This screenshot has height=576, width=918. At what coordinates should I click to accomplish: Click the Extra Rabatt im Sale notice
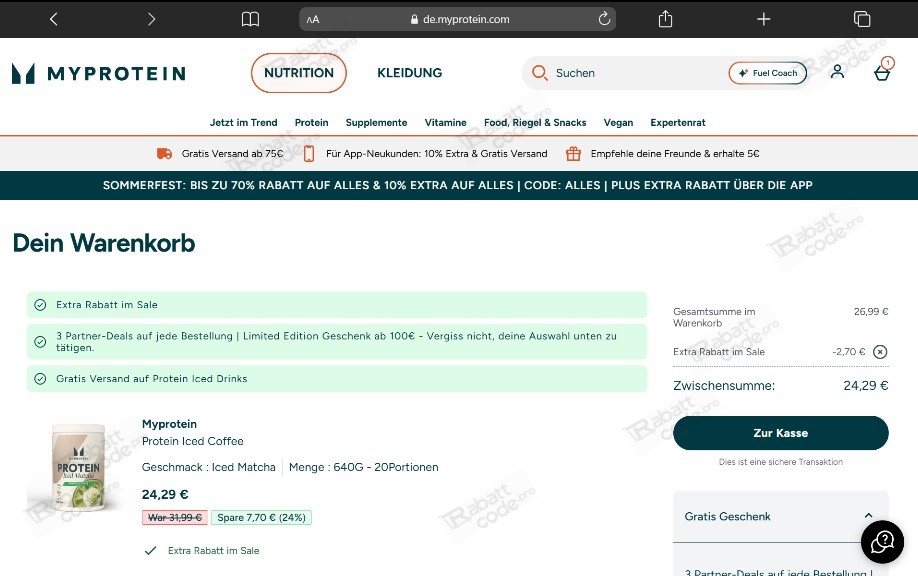pyautogui.click(x=337, y=305)
